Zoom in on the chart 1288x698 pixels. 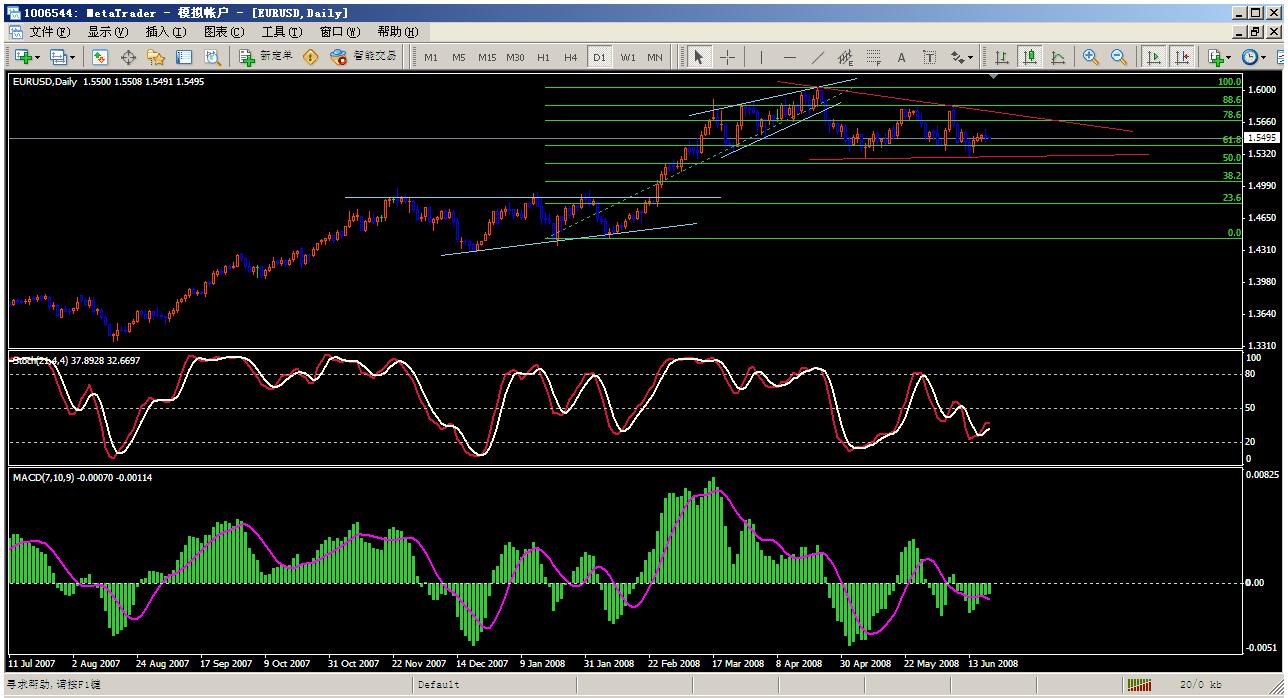pyautogui.click(x=1090, y=57)
